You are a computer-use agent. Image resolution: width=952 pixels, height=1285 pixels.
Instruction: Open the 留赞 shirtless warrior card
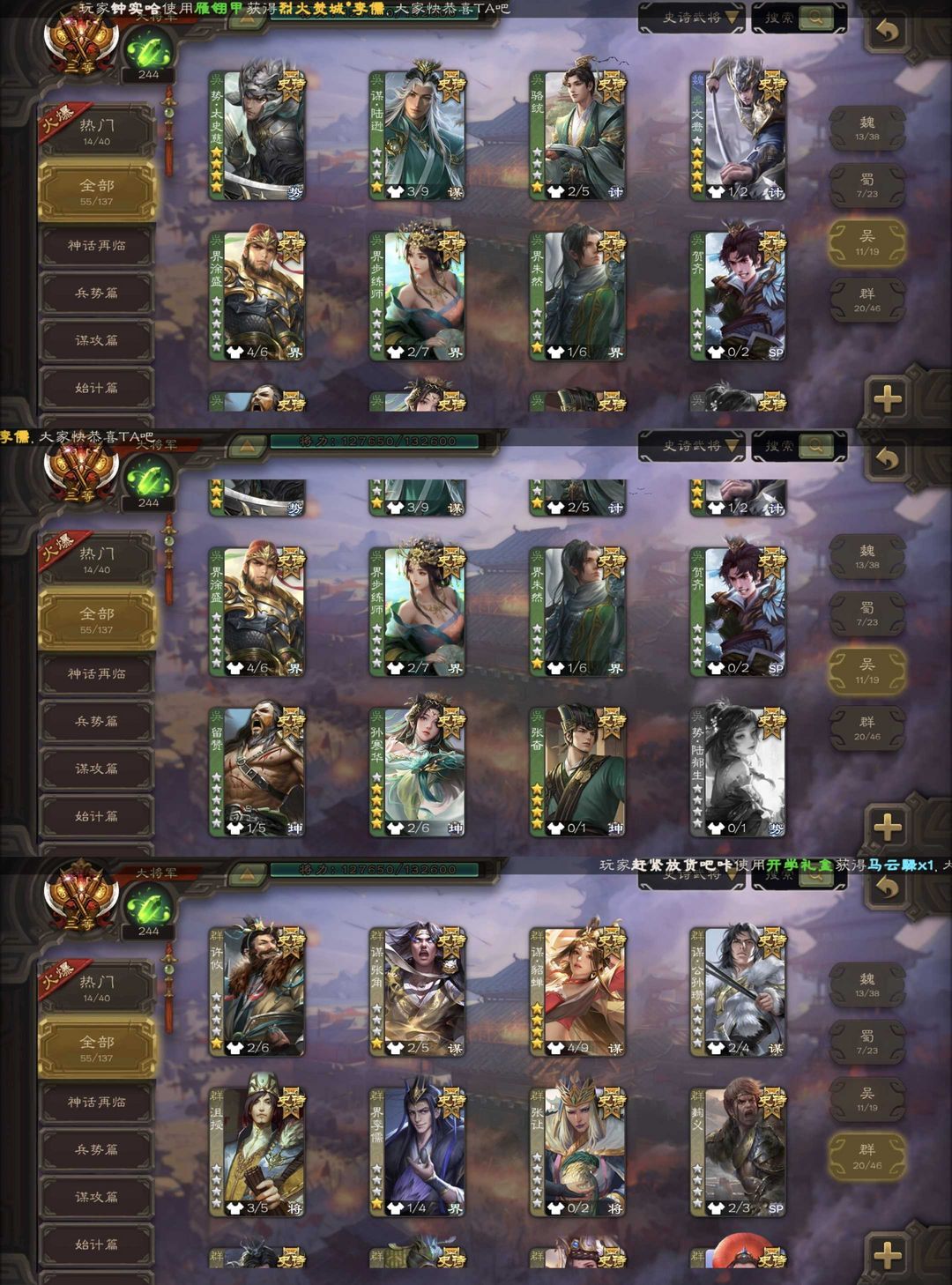257,772
